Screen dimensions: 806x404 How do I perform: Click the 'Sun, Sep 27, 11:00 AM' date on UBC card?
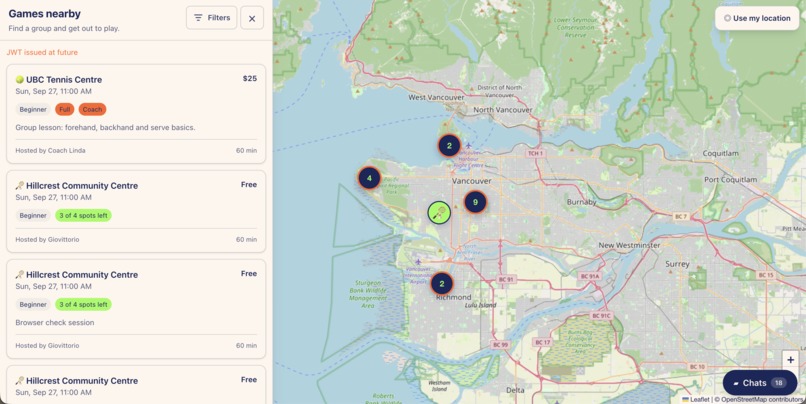click(x=53, y=91)
